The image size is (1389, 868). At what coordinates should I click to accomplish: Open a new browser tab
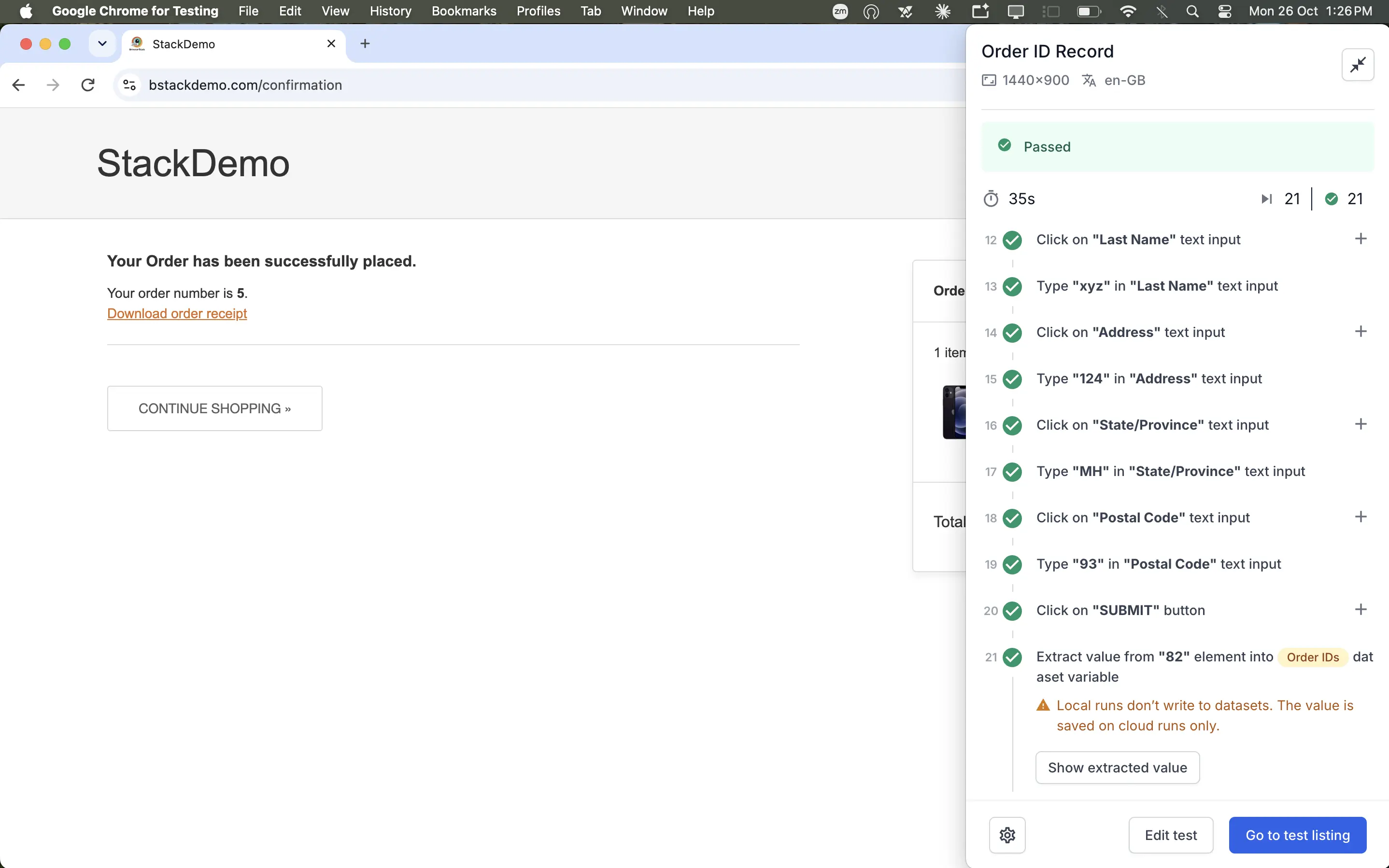(365, 43)
